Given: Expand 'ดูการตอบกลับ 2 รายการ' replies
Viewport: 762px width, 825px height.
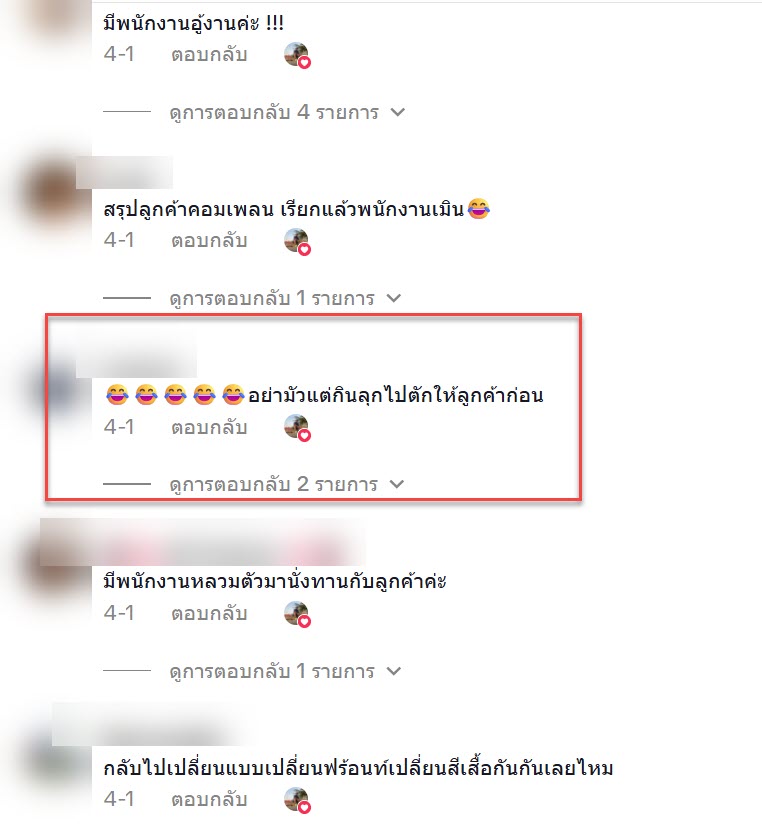Looking at the screenshot, I should click(x=274, y=484).
